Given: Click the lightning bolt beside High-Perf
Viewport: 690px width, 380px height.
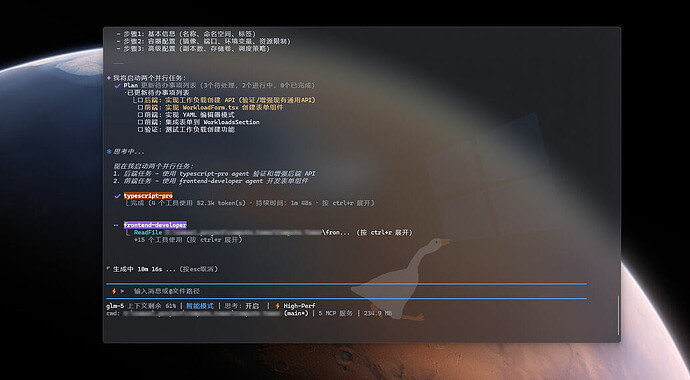Looking at the screenshot, I should pyautogui.click(x=278, y=306).
